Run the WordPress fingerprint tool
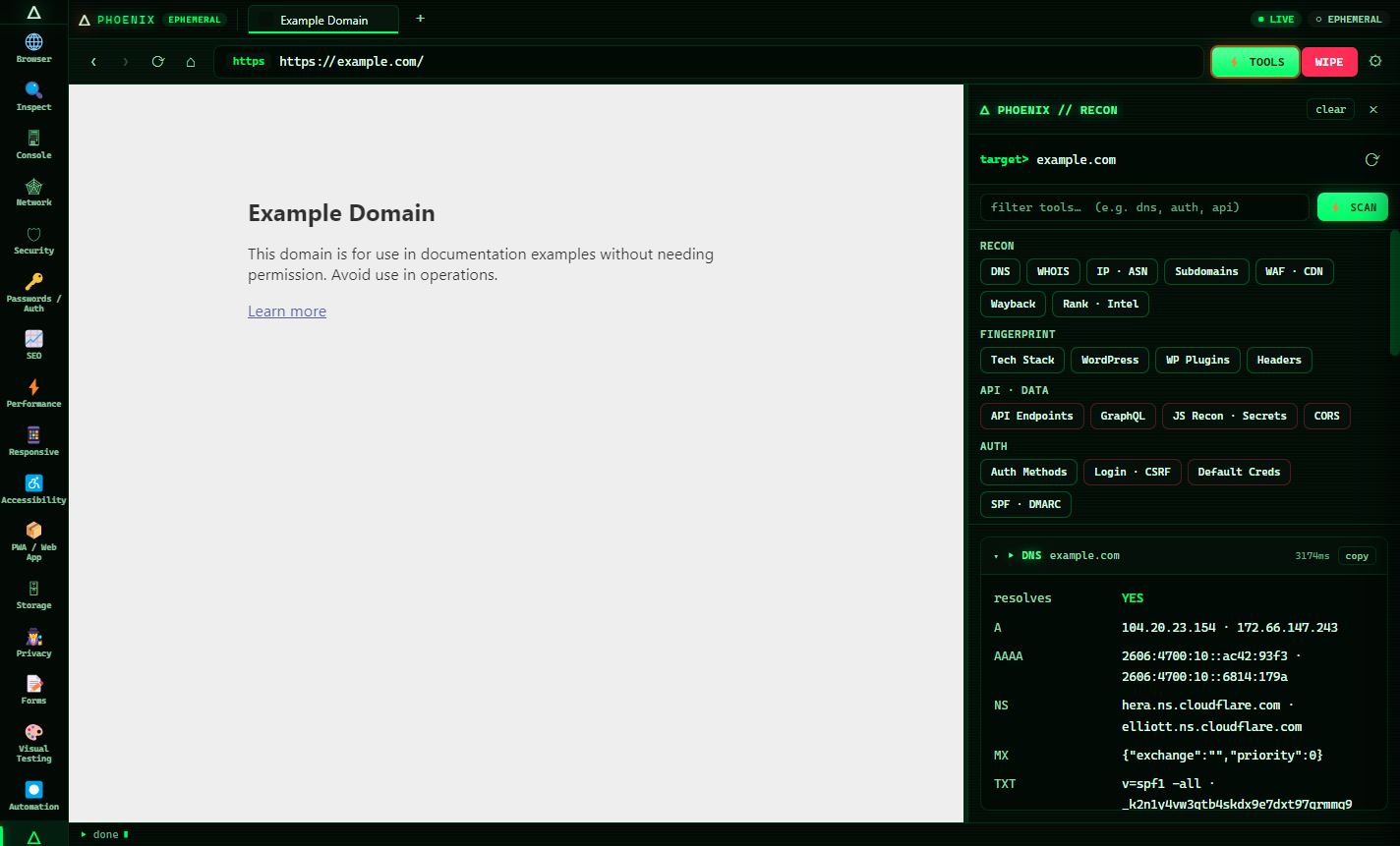The height and width of the screenshot is (846, 1400). pyautogui.click(x=1110, y=360)
